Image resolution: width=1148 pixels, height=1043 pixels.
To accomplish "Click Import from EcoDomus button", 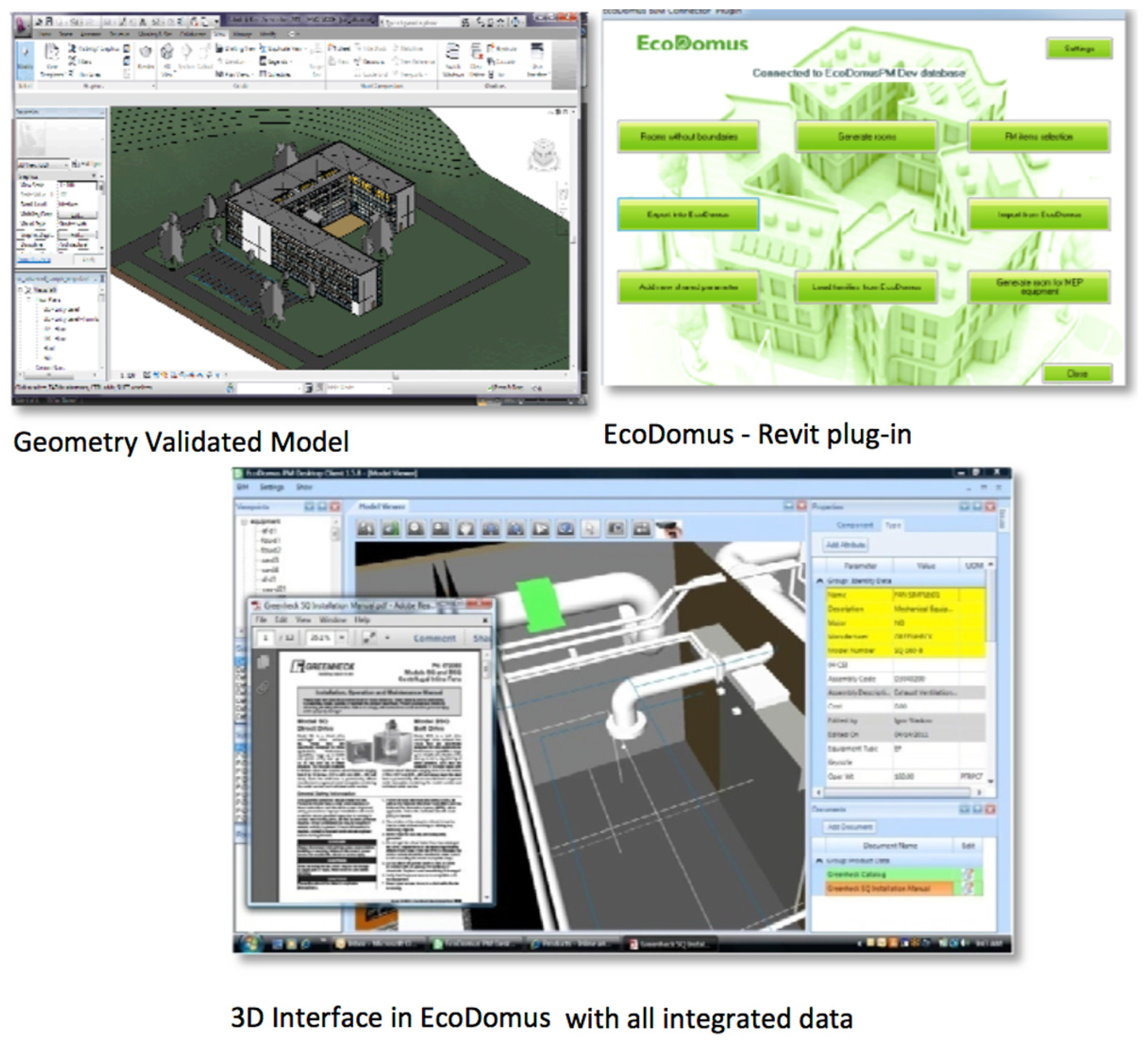I will (1039, 215).
